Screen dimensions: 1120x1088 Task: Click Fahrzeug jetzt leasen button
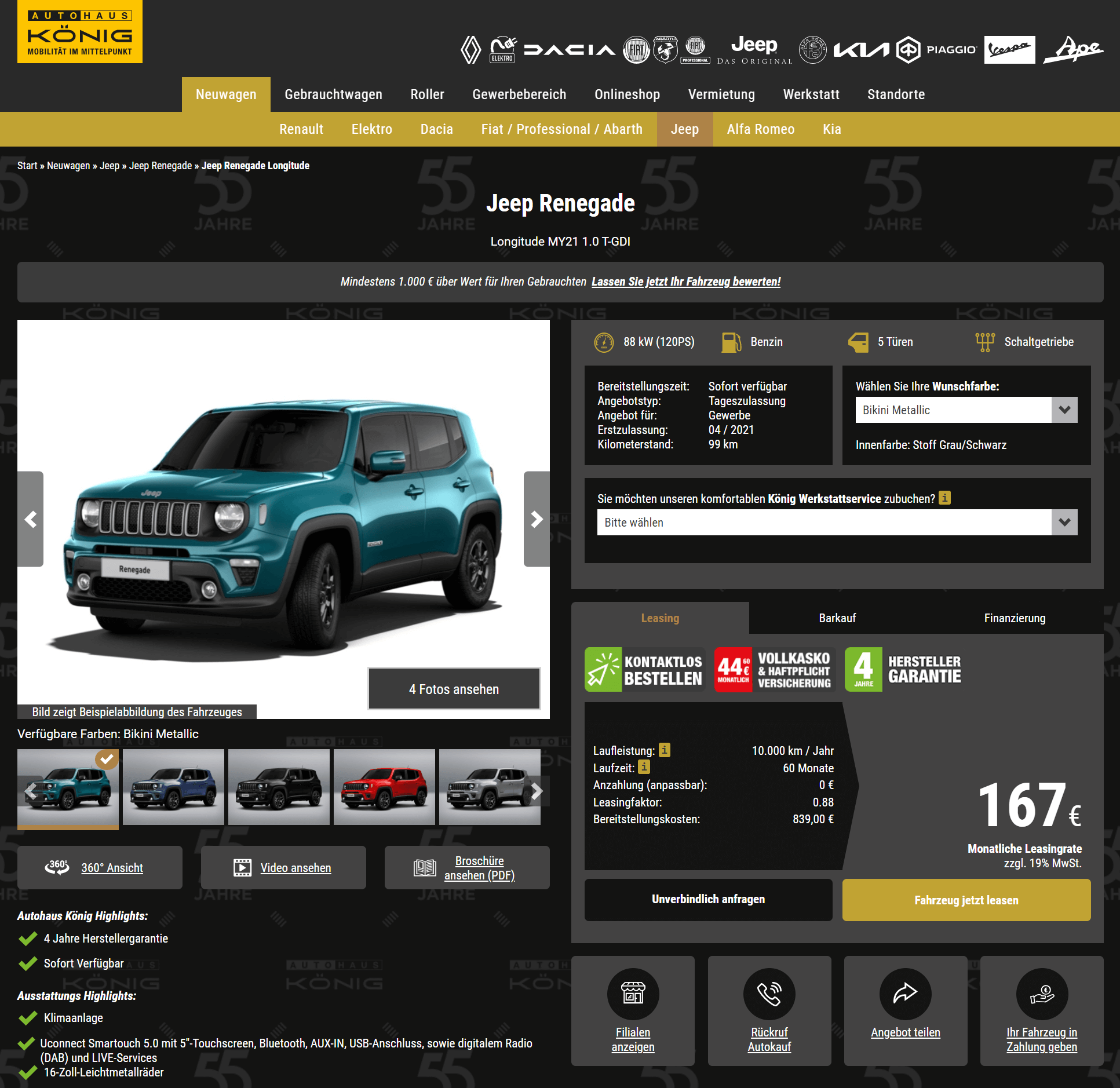(x=966, y=900)
